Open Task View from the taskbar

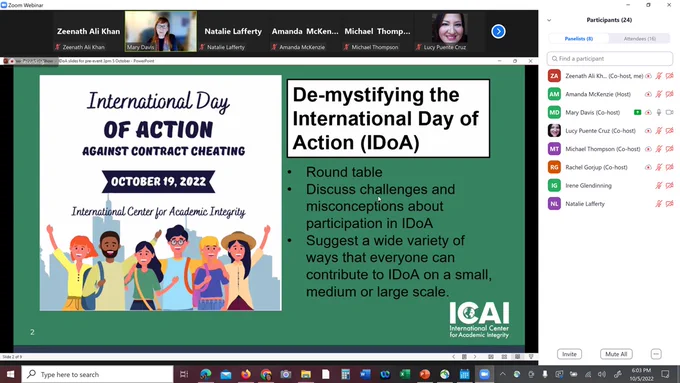pyautogui.click(x=184, y=374)
